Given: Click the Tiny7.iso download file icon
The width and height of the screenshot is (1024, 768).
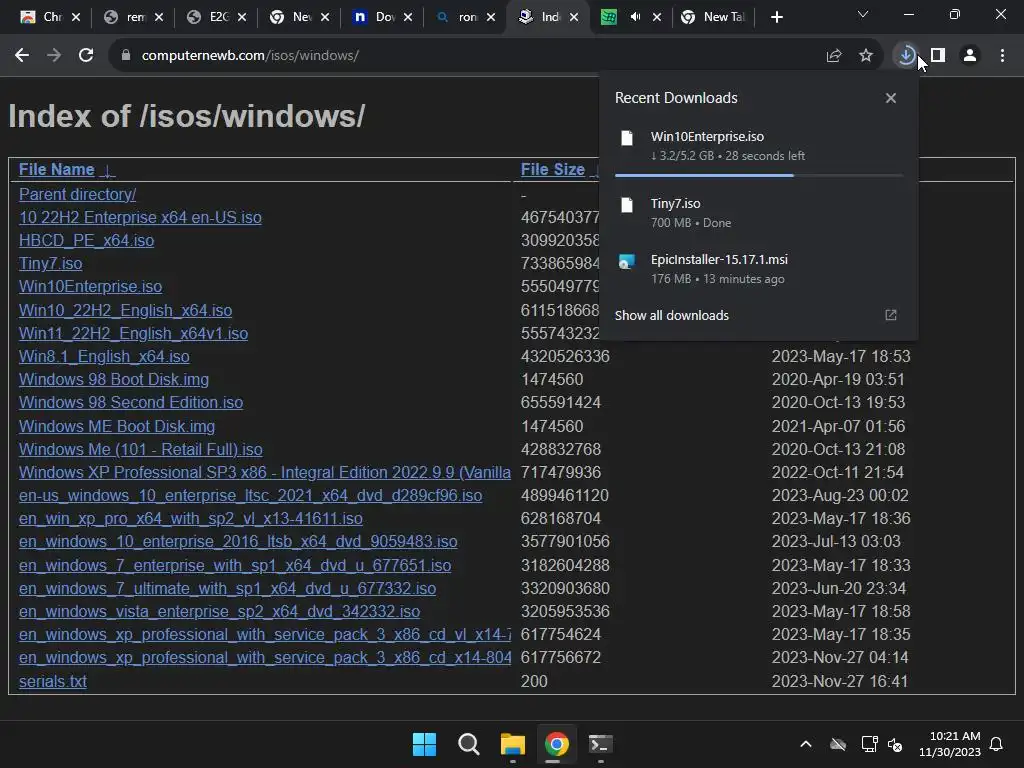Looking at the screenshot, I should [x=627, y=205].
